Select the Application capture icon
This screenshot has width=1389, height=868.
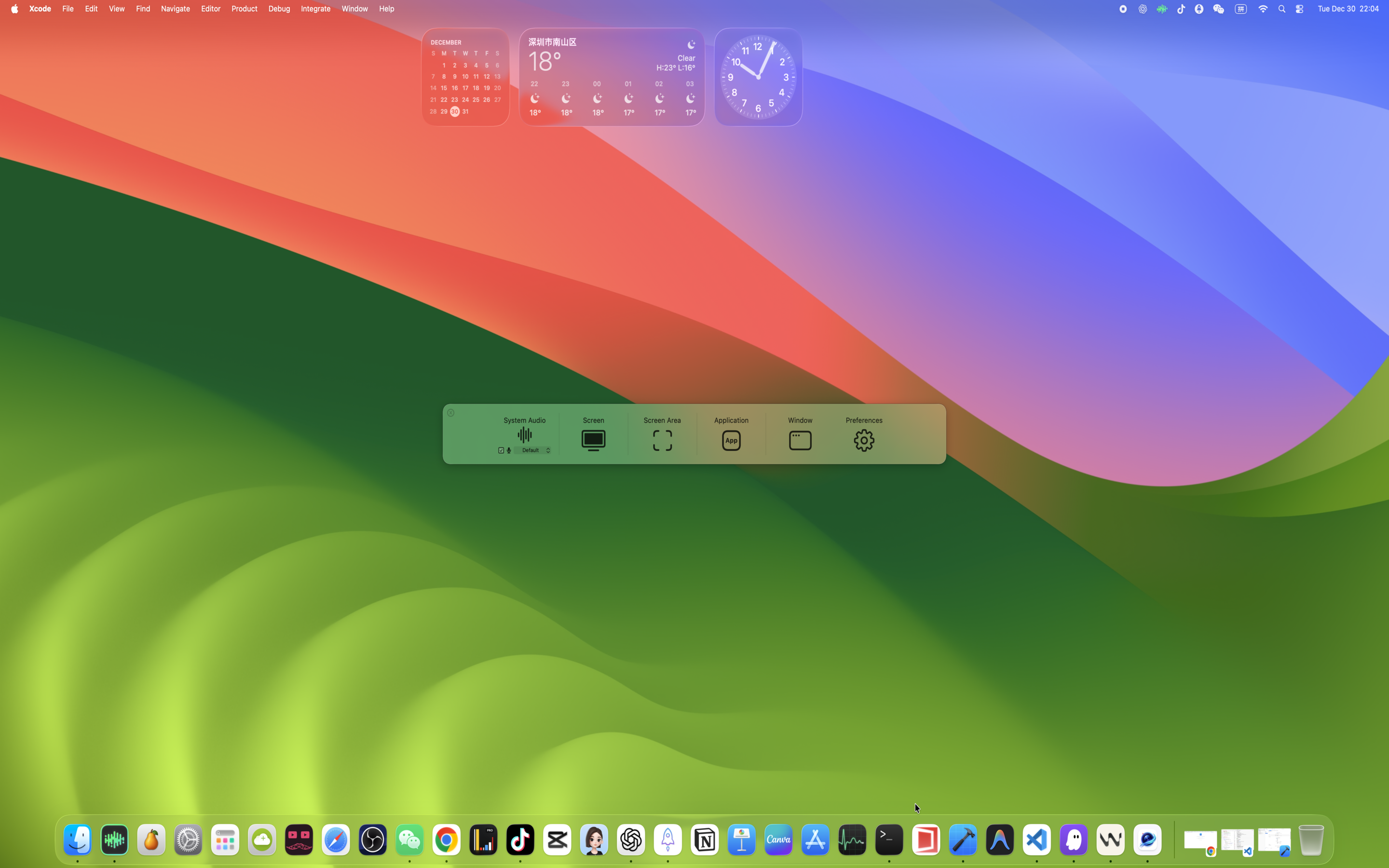click(731, 440)
